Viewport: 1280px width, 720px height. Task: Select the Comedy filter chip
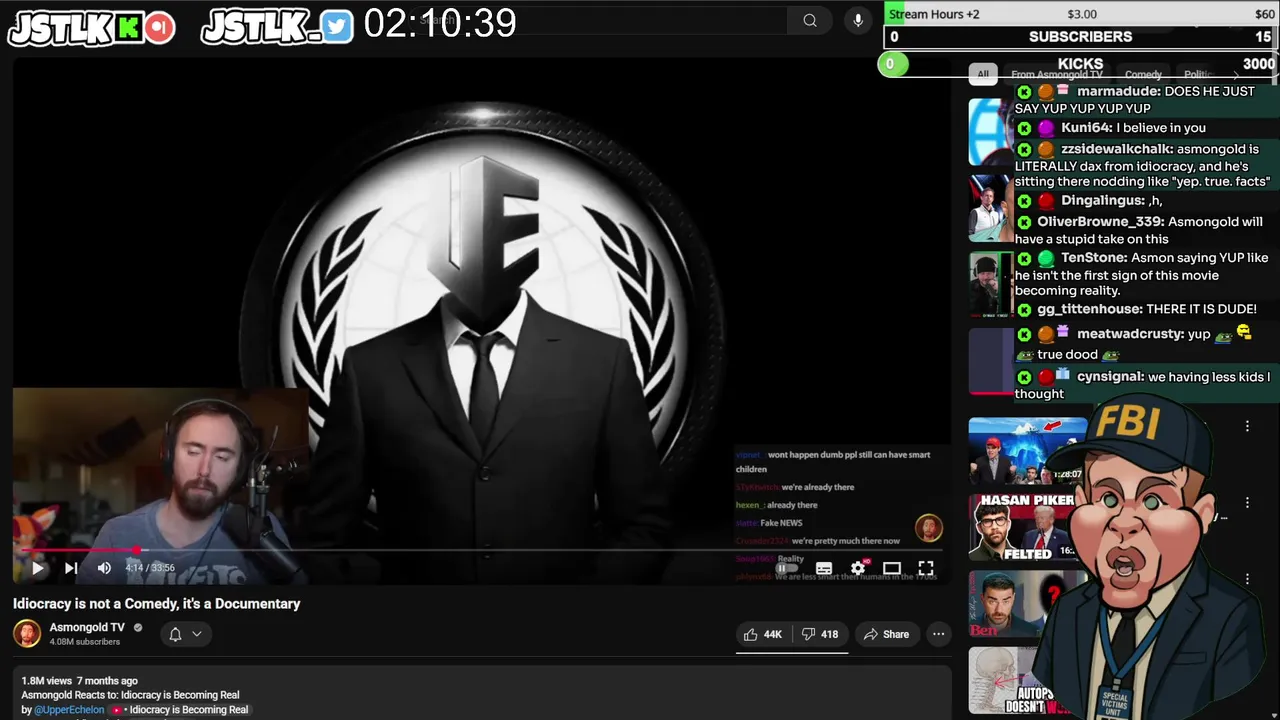[x=1143, y=74]
